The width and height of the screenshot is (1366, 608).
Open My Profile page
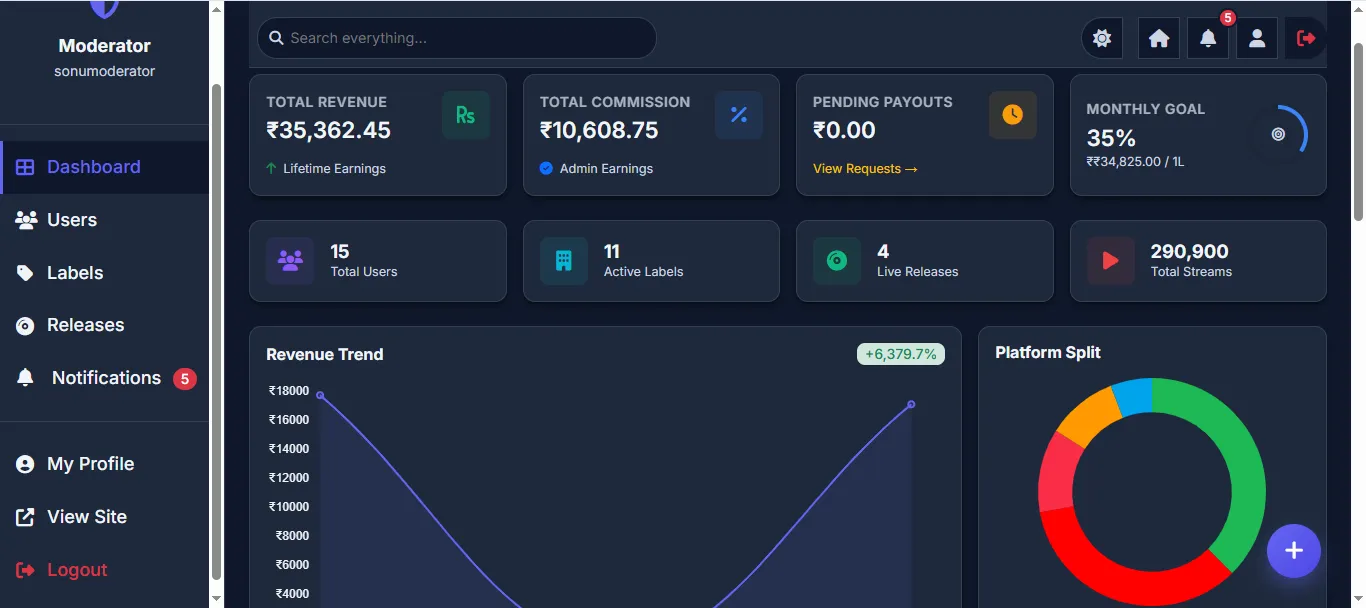[x=104, y=464]
